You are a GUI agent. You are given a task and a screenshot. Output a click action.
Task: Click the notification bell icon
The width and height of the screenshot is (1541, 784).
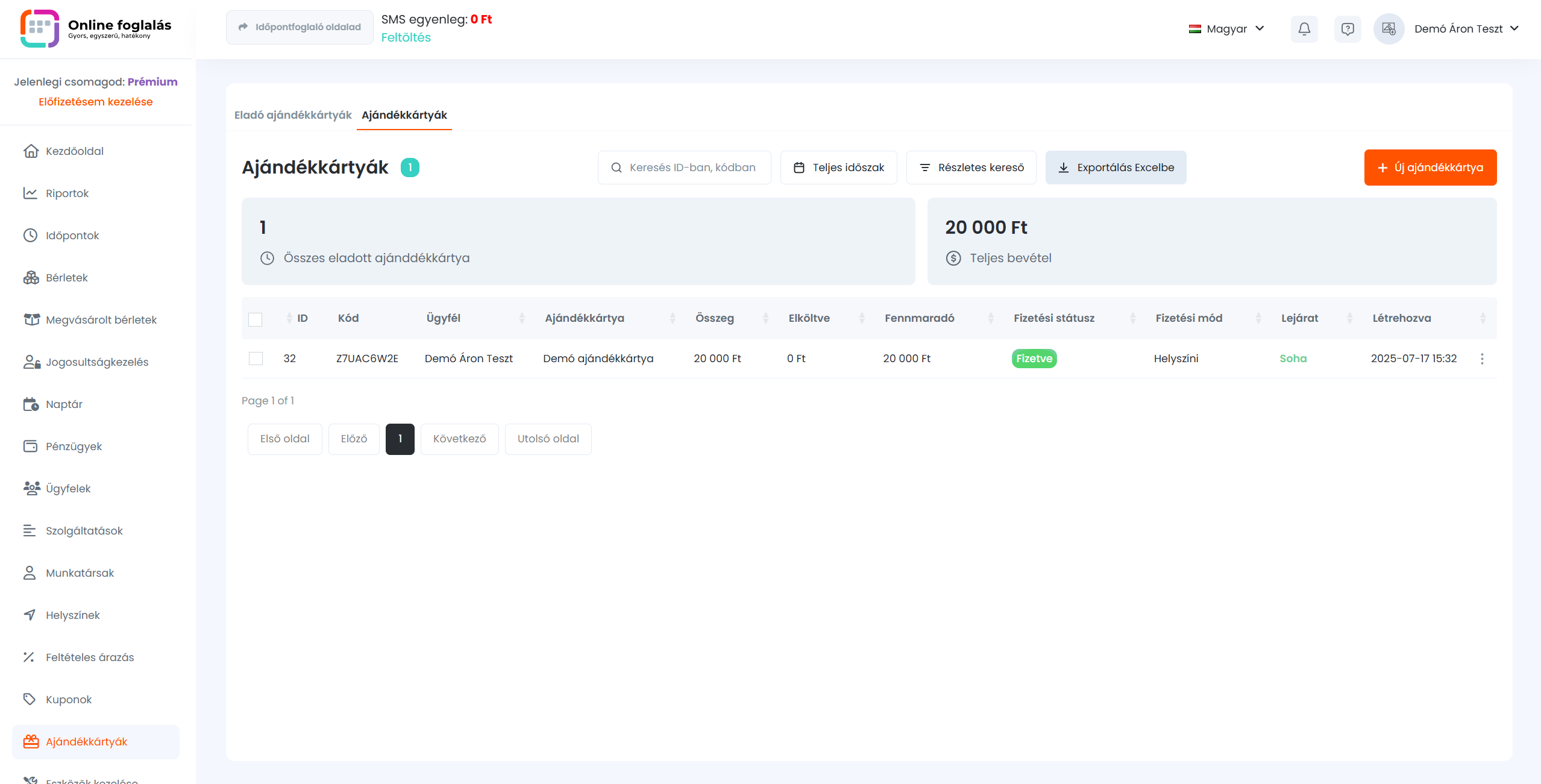[1304, 29]
